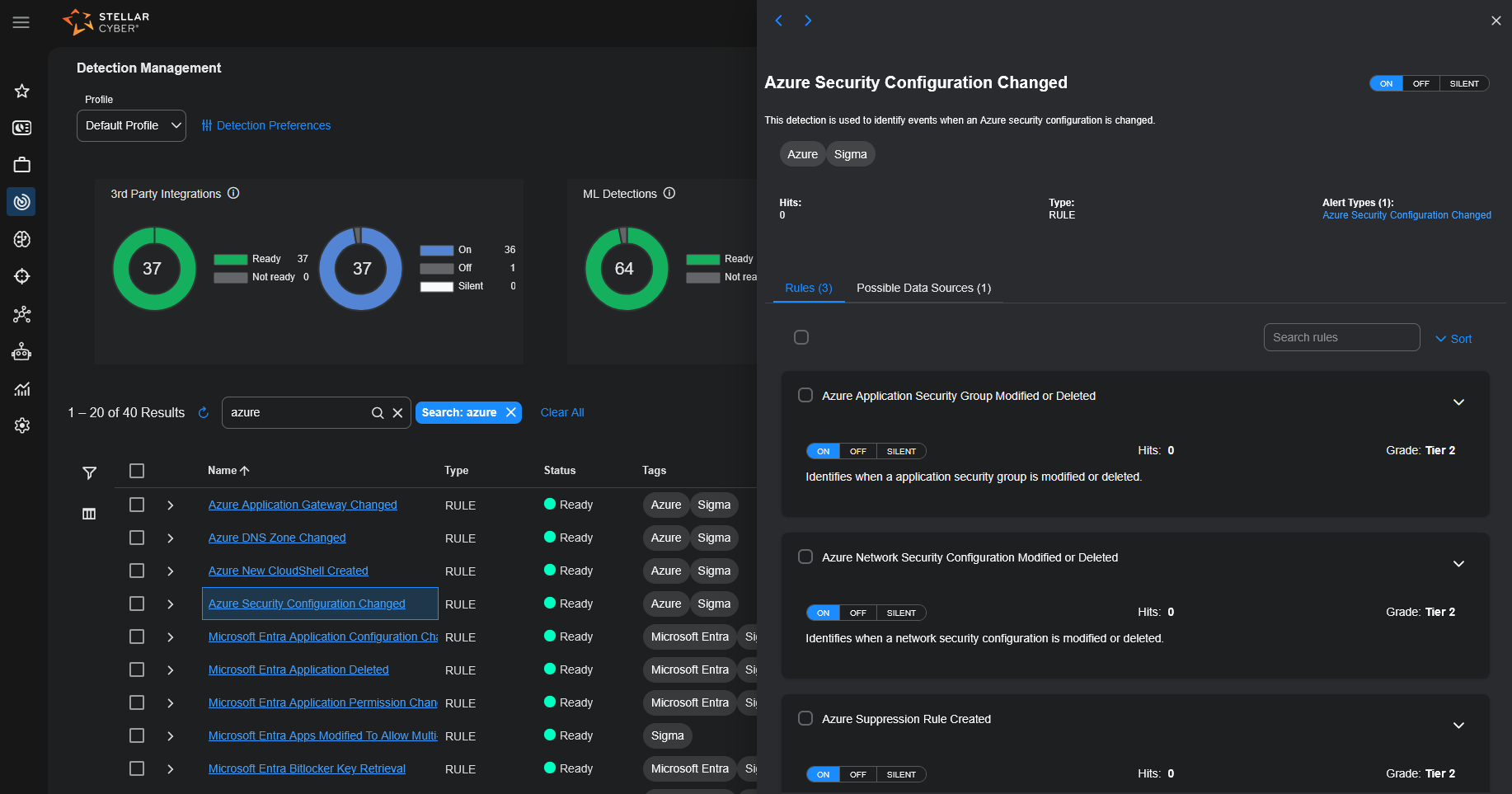Open the brain ML sidebar icon
This screenshot has height=794, width=1512.
point(22,239)
